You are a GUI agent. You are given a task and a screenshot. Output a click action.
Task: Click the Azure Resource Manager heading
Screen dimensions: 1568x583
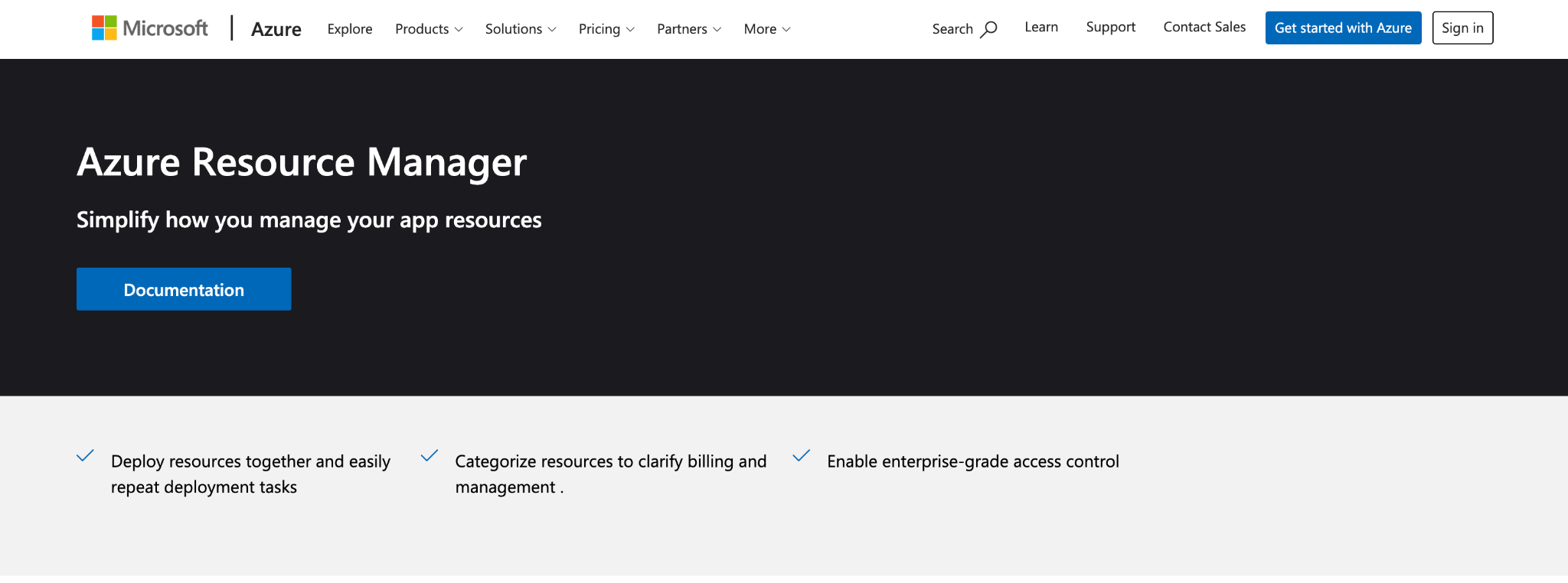click(x=302, y=162)
